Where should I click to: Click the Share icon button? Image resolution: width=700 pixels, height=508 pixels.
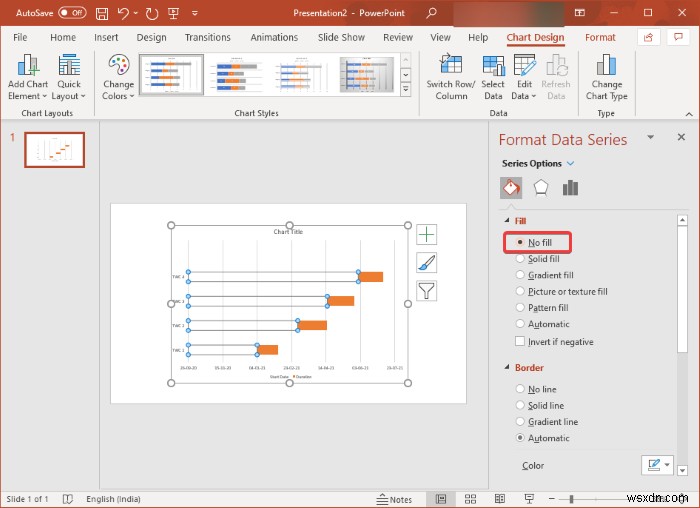coord(648,37)
